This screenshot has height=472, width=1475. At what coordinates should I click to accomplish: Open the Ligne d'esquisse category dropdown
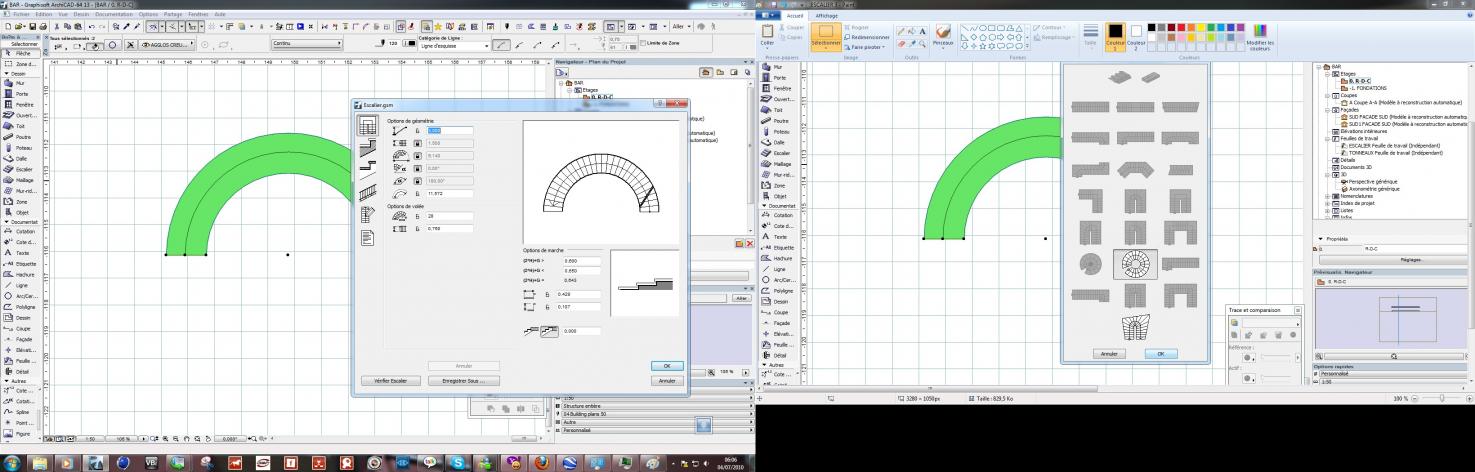454,46
